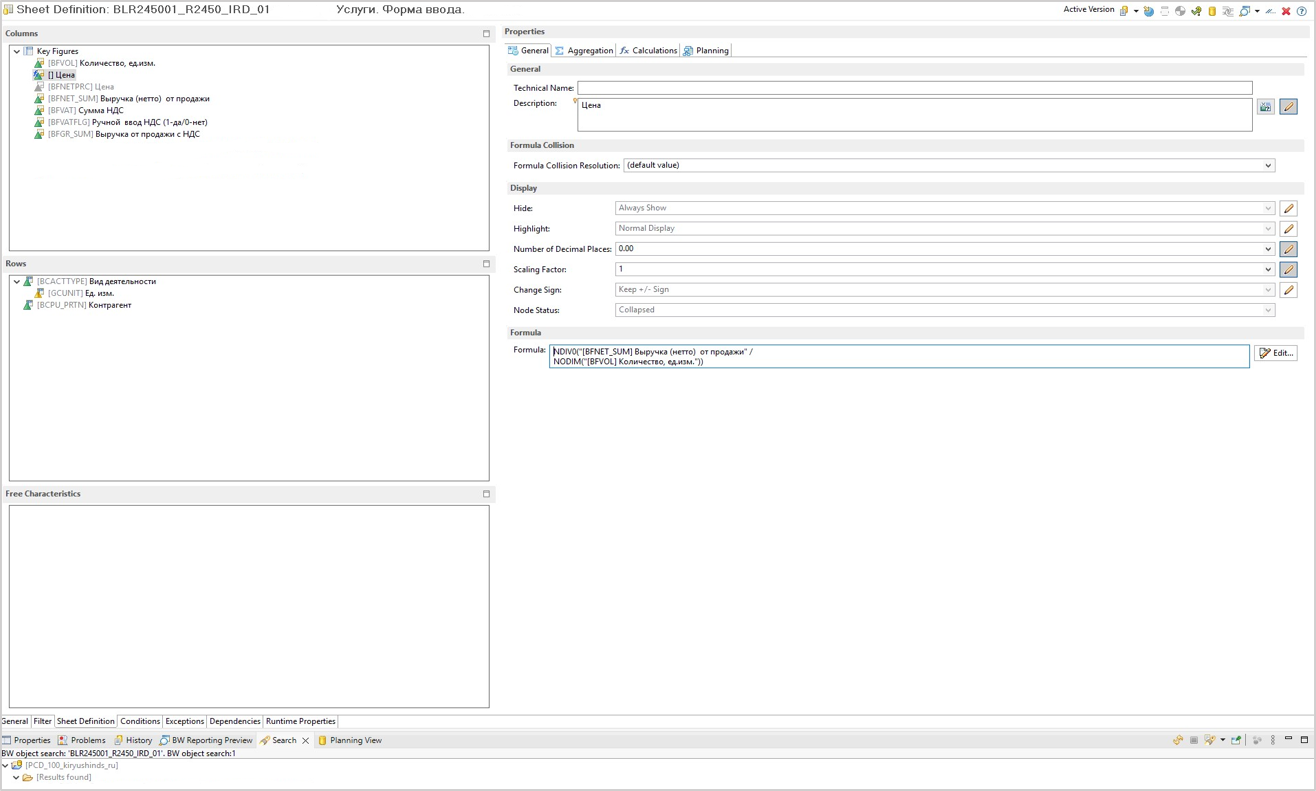1316x791 pixels.
Task: Click the variable icon beside Description field
Action: (x=1266, y=107)
